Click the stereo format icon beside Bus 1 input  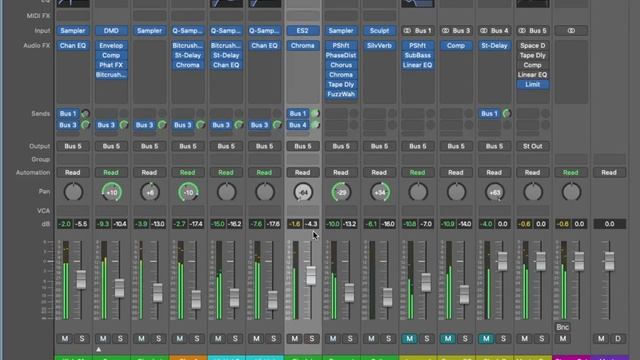[x=407, y=31]
